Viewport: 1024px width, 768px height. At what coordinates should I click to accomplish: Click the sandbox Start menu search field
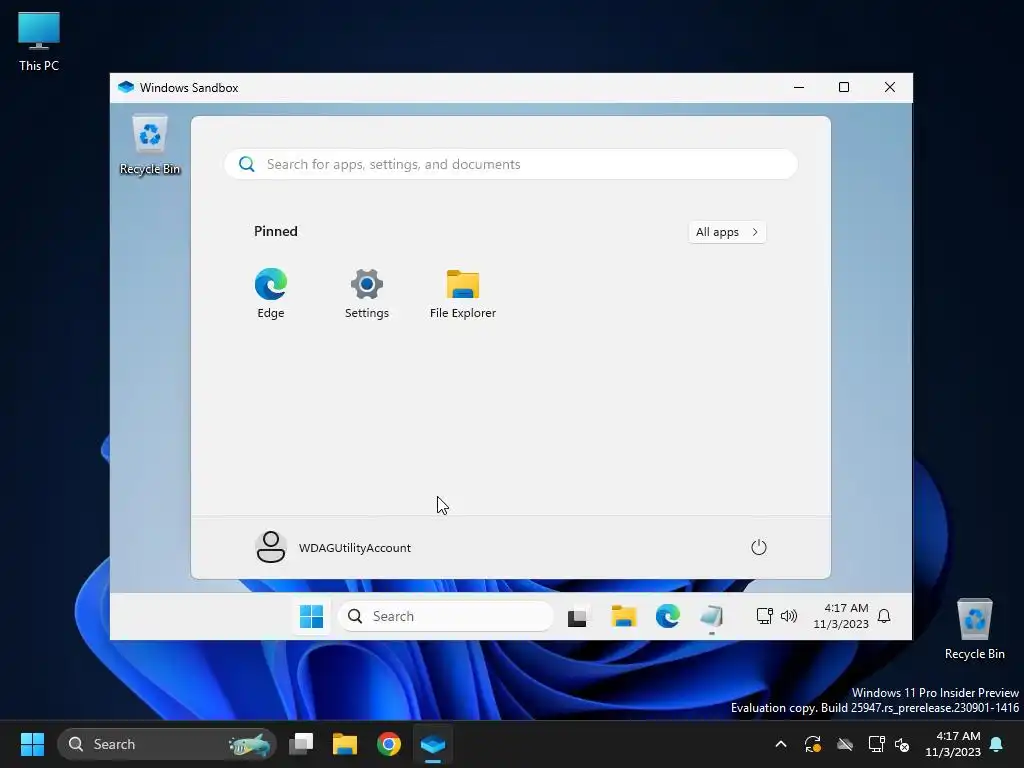point(511,164)
